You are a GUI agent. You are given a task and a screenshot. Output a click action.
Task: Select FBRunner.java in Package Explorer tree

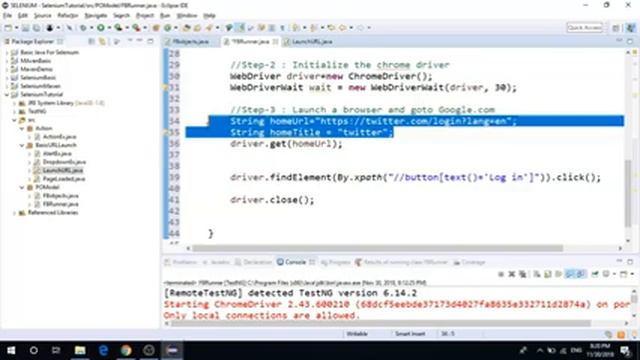(60, 204)
